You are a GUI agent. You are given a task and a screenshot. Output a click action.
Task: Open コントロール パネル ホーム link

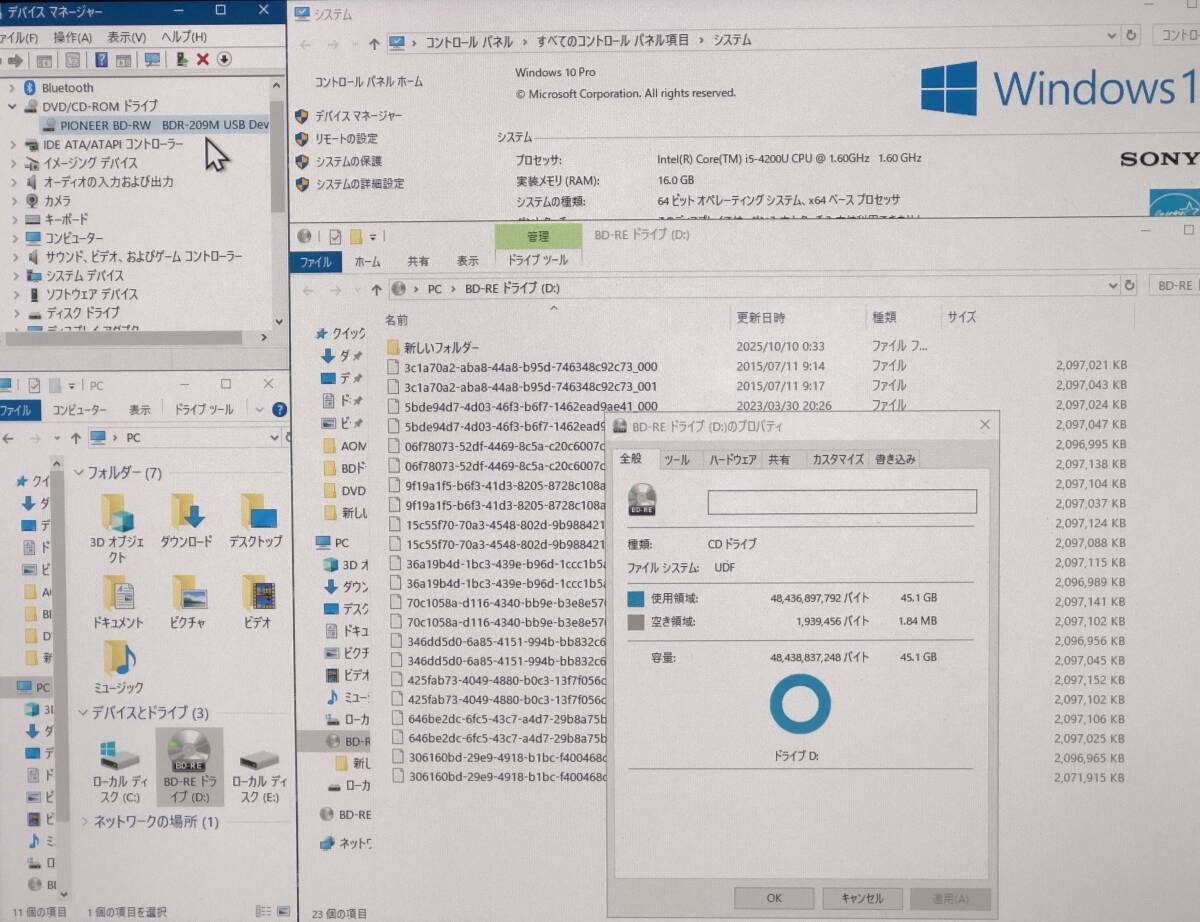368,82
